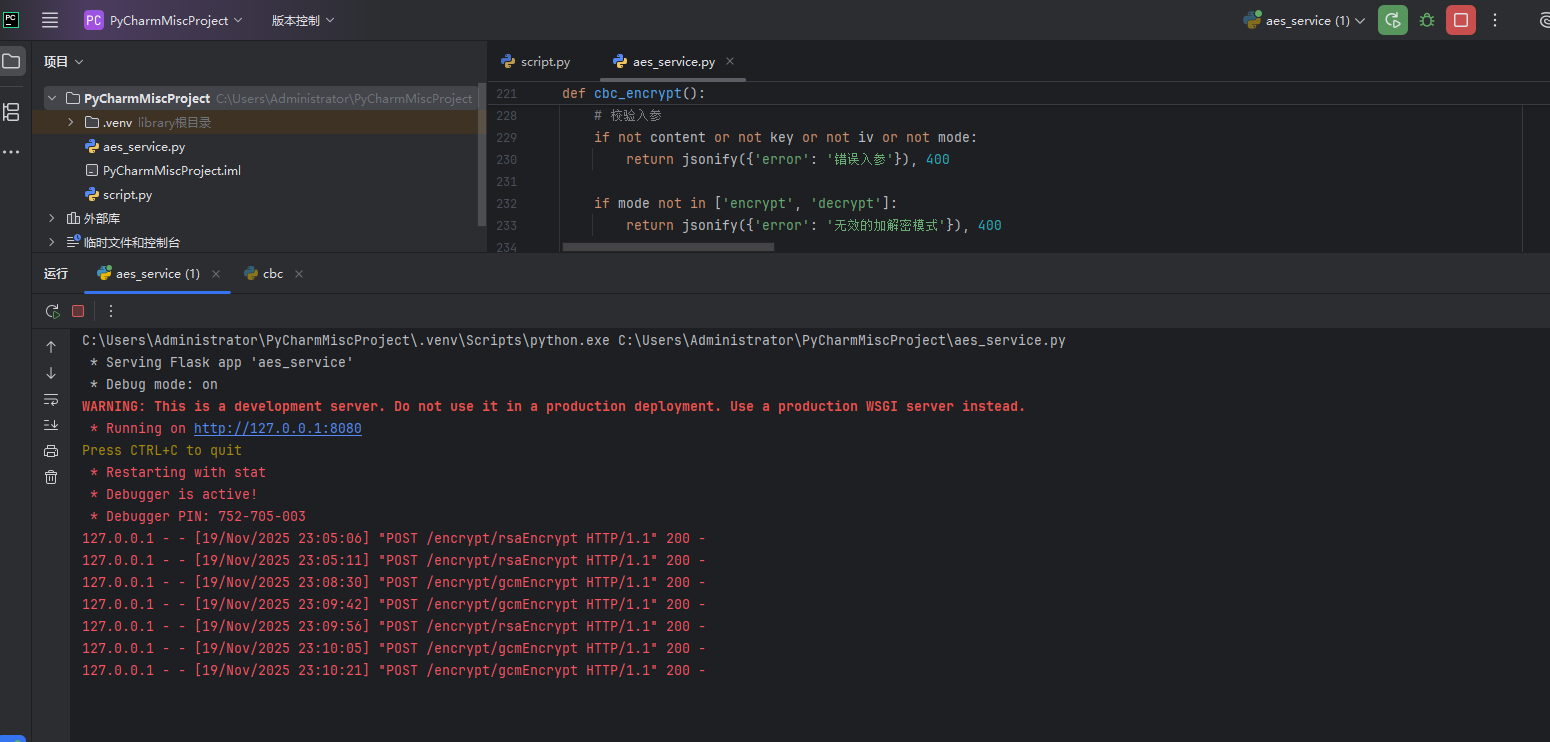Viewport: 1550px width, 742px height.
Task: Close the aes_service.py editor tab
Action: pos(730,61)
